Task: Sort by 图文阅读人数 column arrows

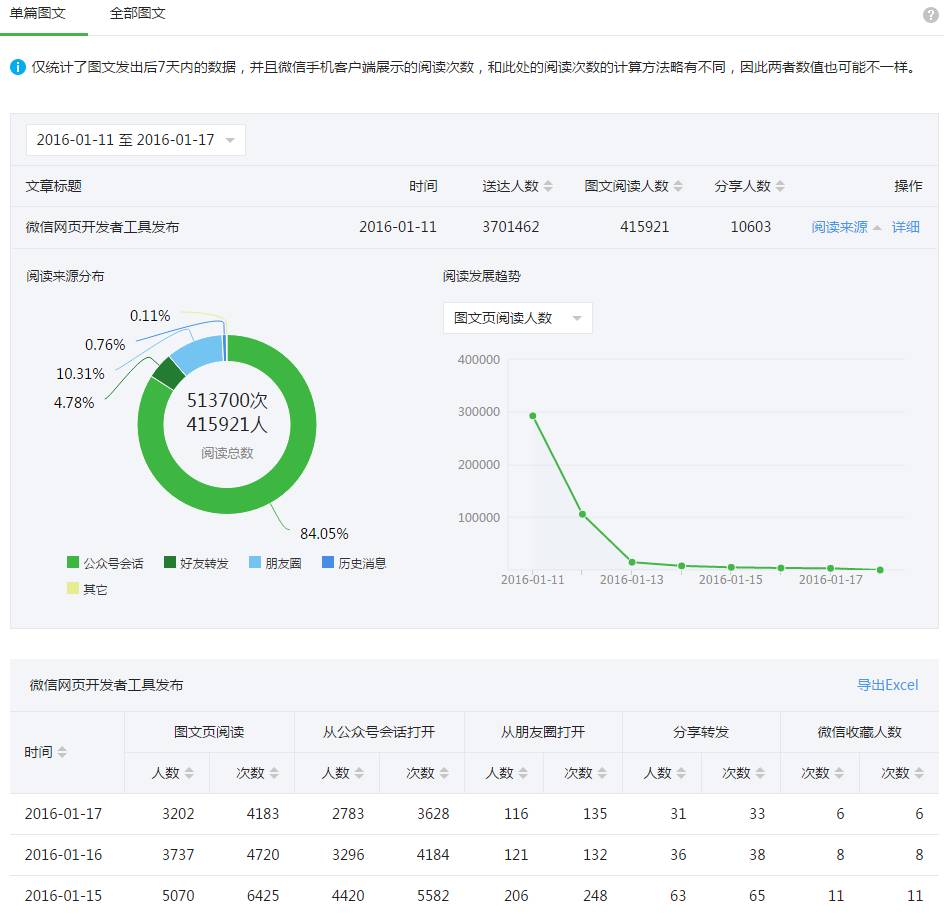Action: (678, 186)
